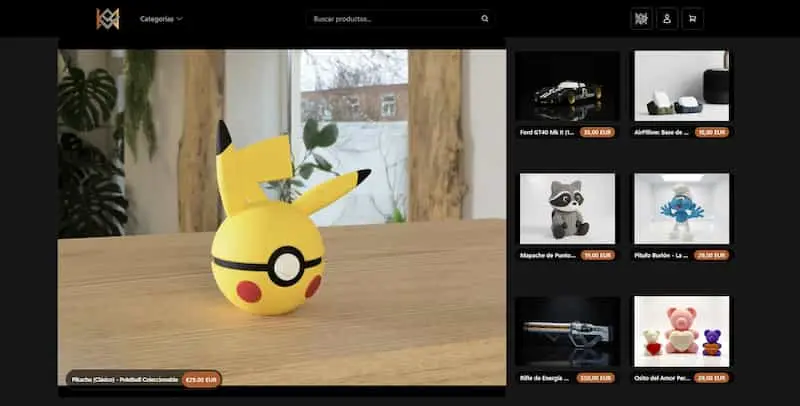The image size is (800, 406).
Task: Open the energy rifle thumbnail
Action: (x=567, y=332)
